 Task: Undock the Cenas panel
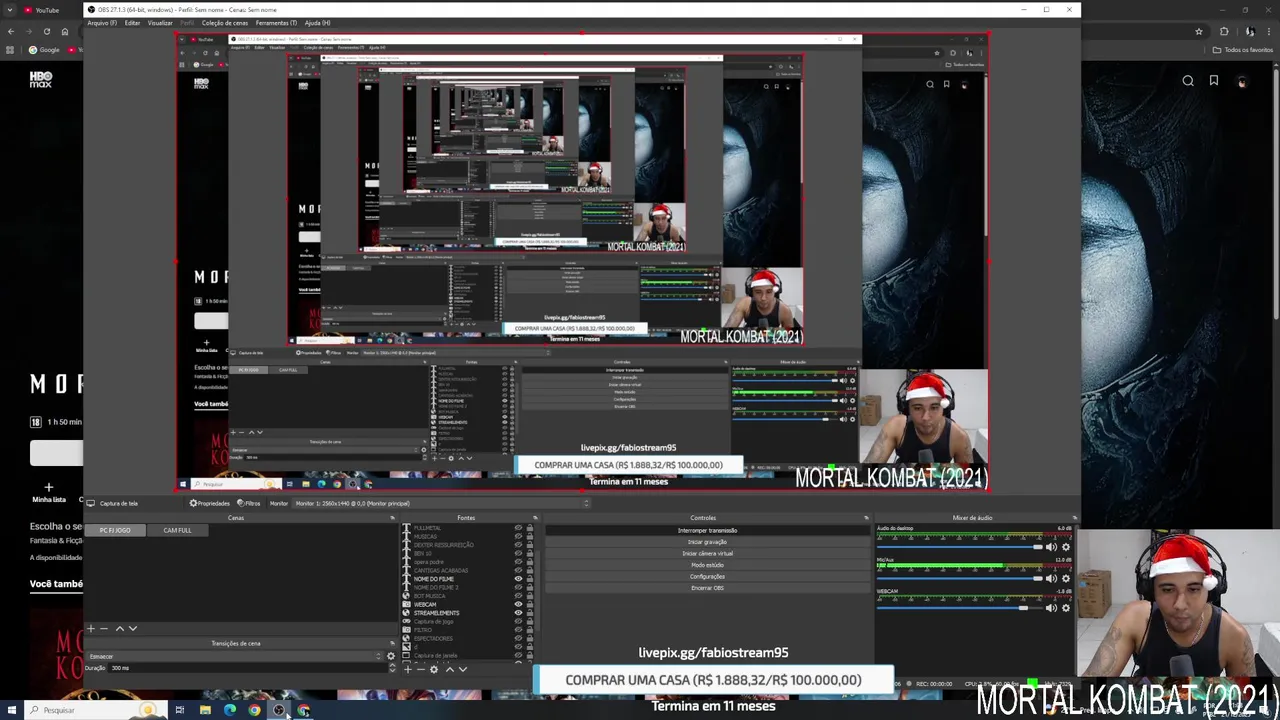(x=392, y=518)
